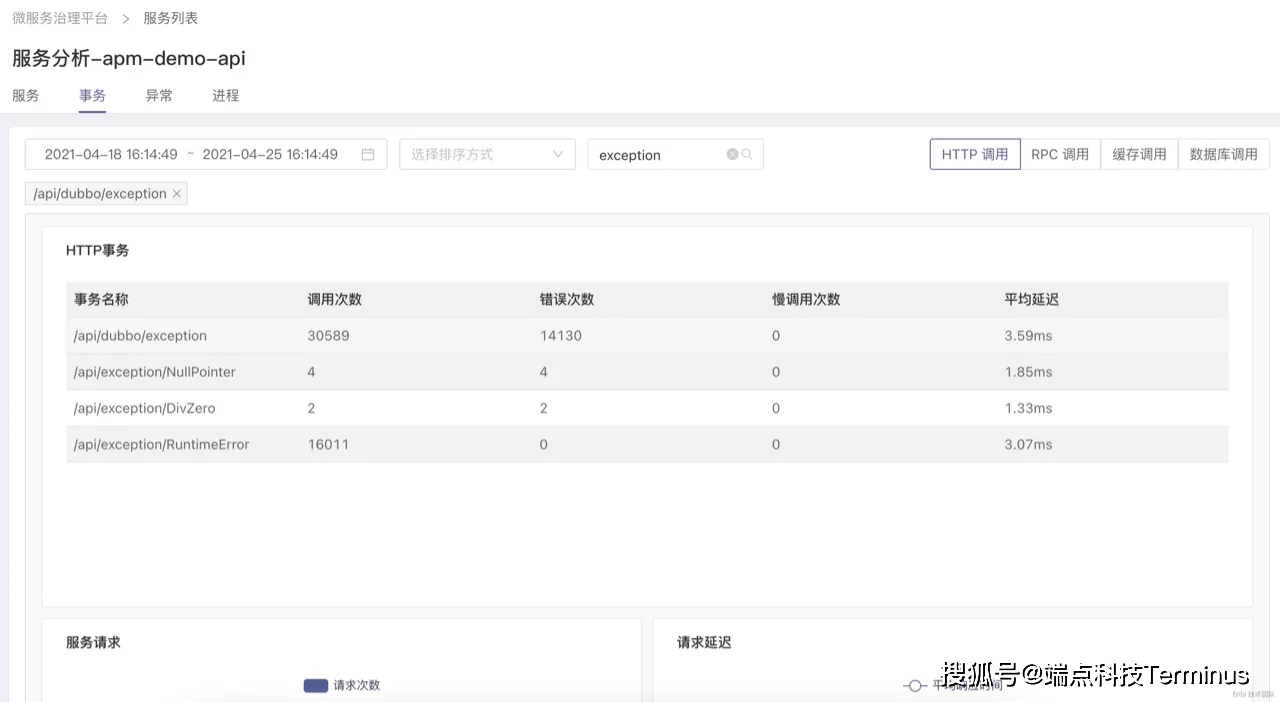Open the 服务 tab

coord(26,96)
